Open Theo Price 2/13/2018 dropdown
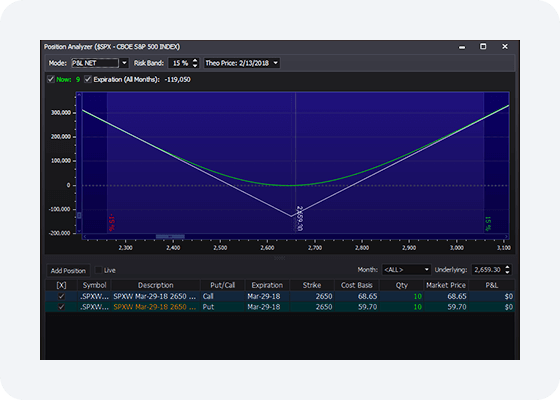 tap(242, 63)
